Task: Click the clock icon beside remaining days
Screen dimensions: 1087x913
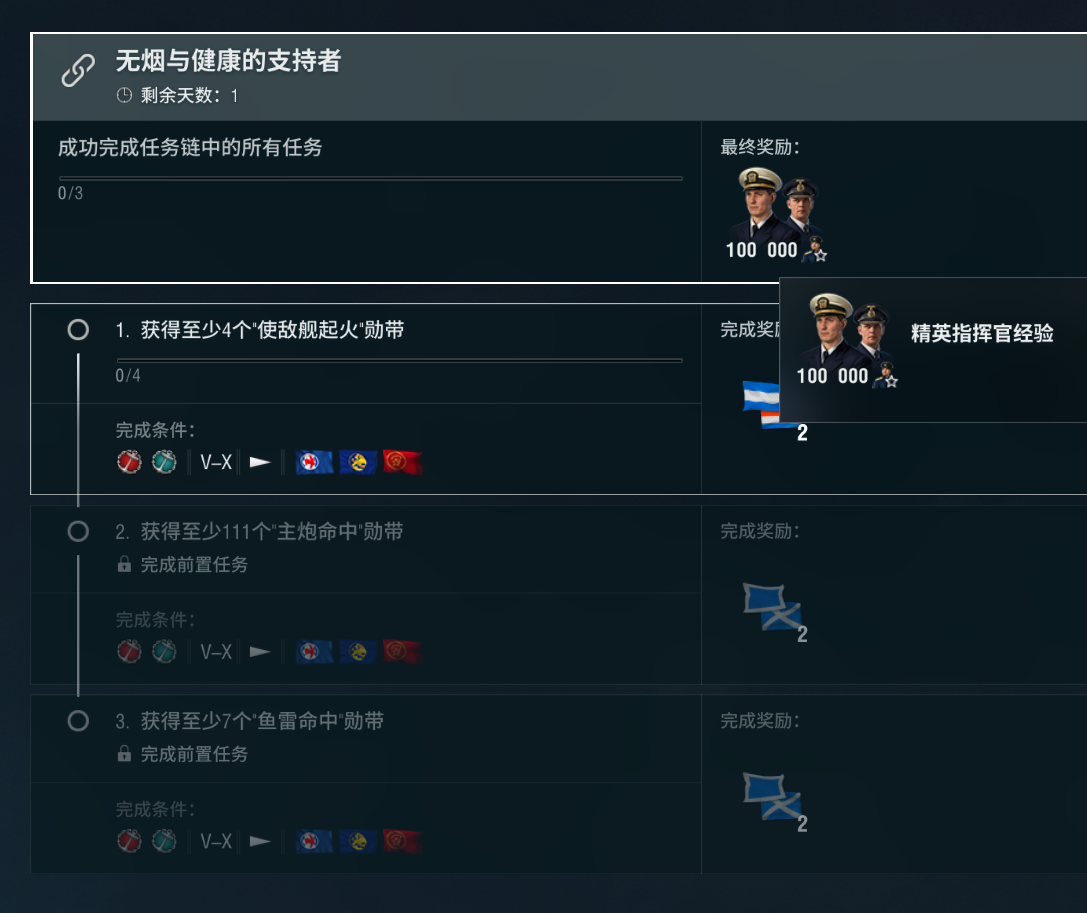Action: pyautogui.click(x=124, y=96)
